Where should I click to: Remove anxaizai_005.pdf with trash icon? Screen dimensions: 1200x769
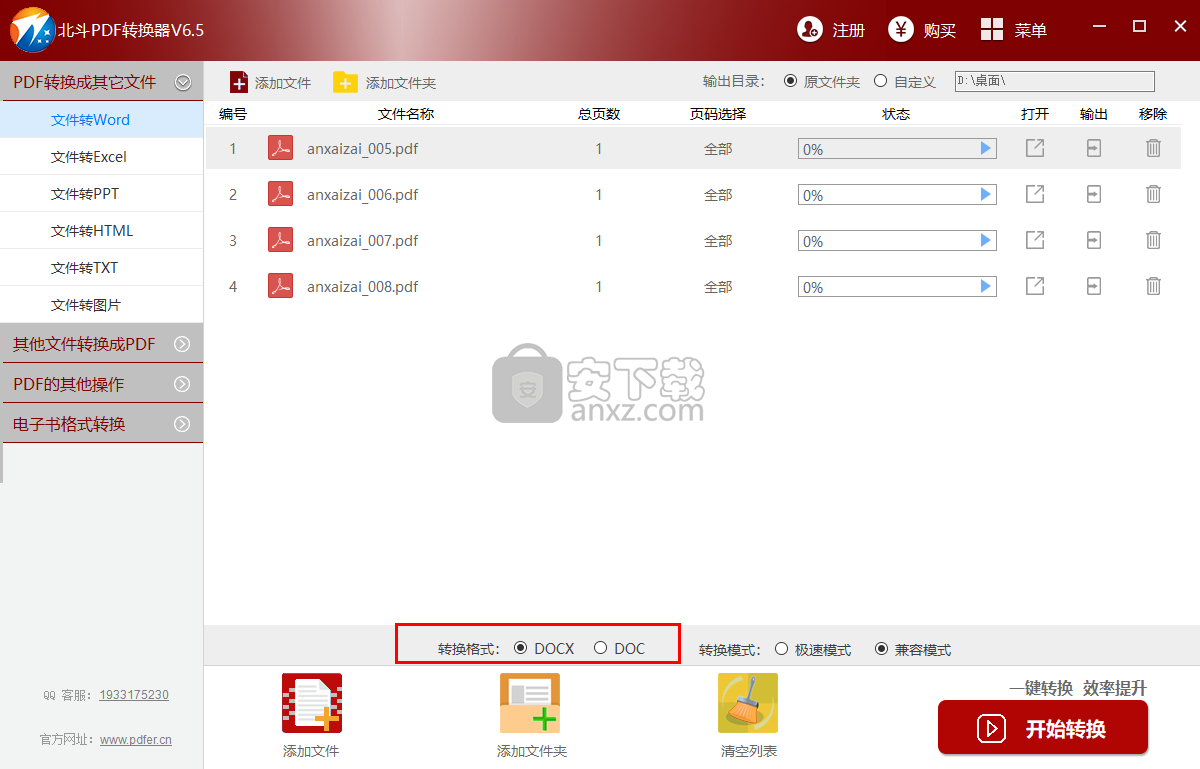(1153, 148)
